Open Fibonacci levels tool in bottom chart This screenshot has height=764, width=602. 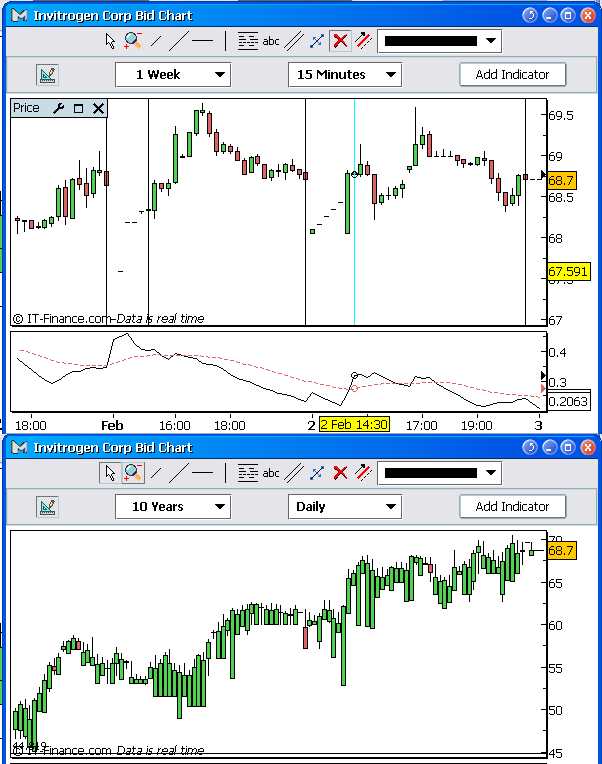(x=248, y=473)
